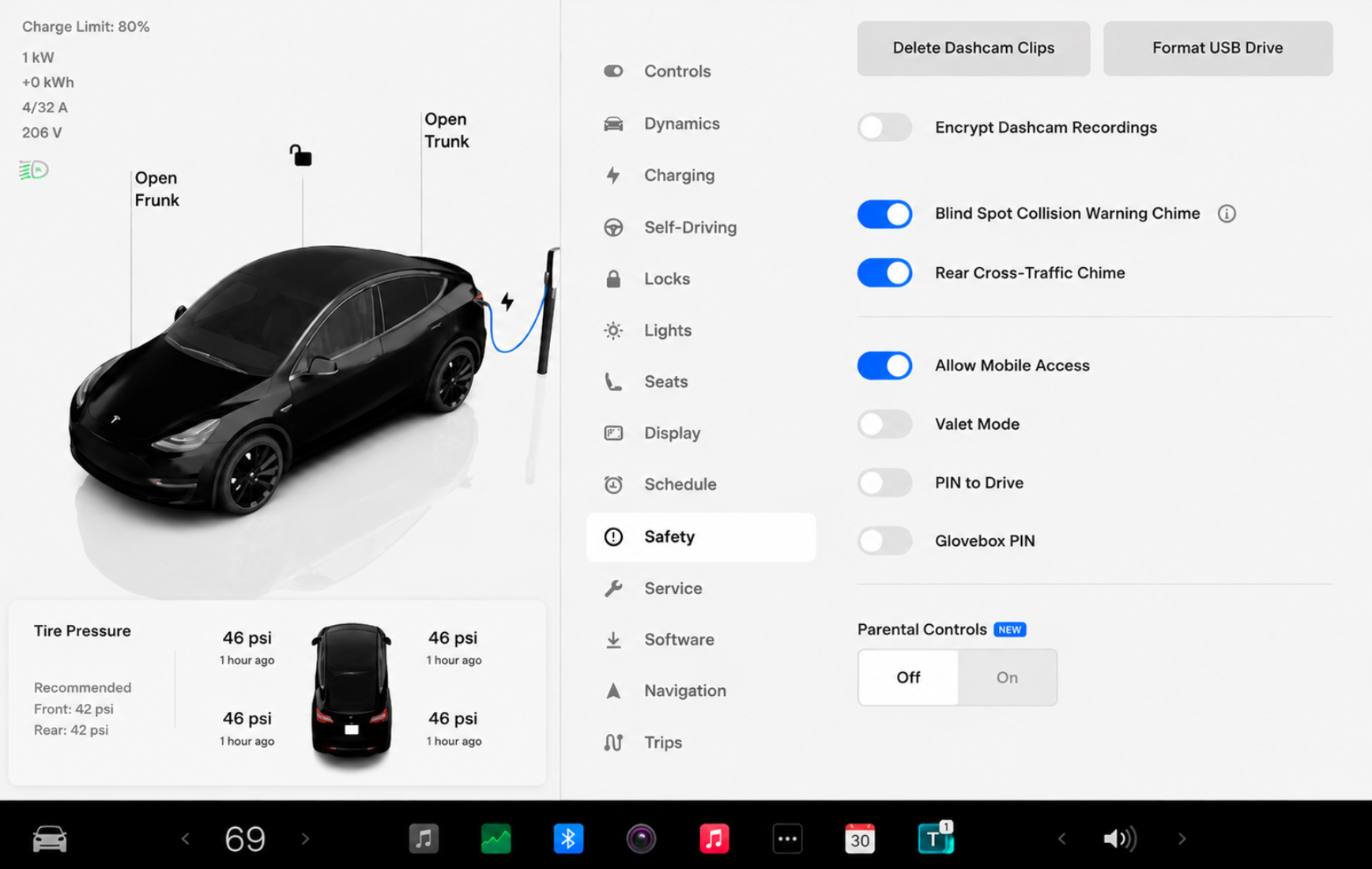Tap the green headlights indicator icon
1372x869 pixels.
34,170
